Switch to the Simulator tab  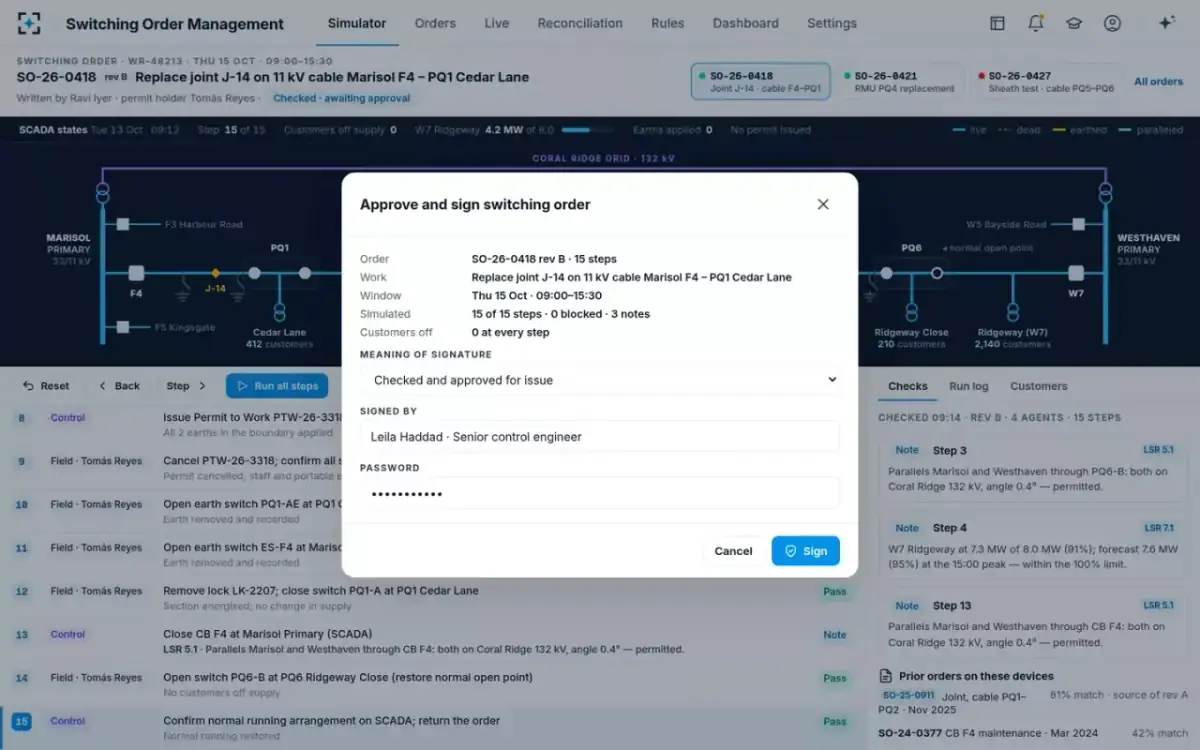[357, 23]
